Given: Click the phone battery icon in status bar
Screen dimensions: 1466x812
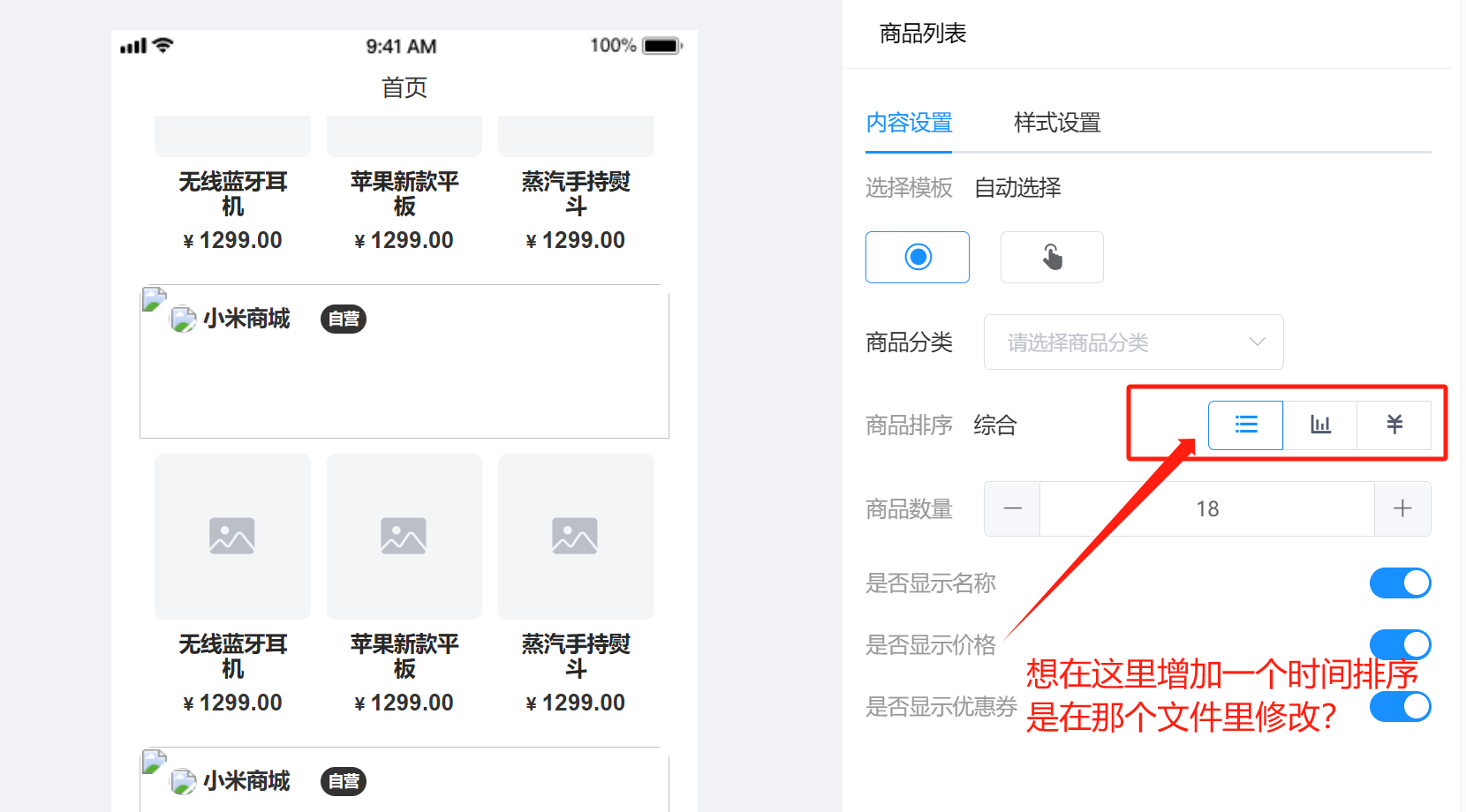Looking at the screenshot, I should pyautogui.click(x=662, y=46).
